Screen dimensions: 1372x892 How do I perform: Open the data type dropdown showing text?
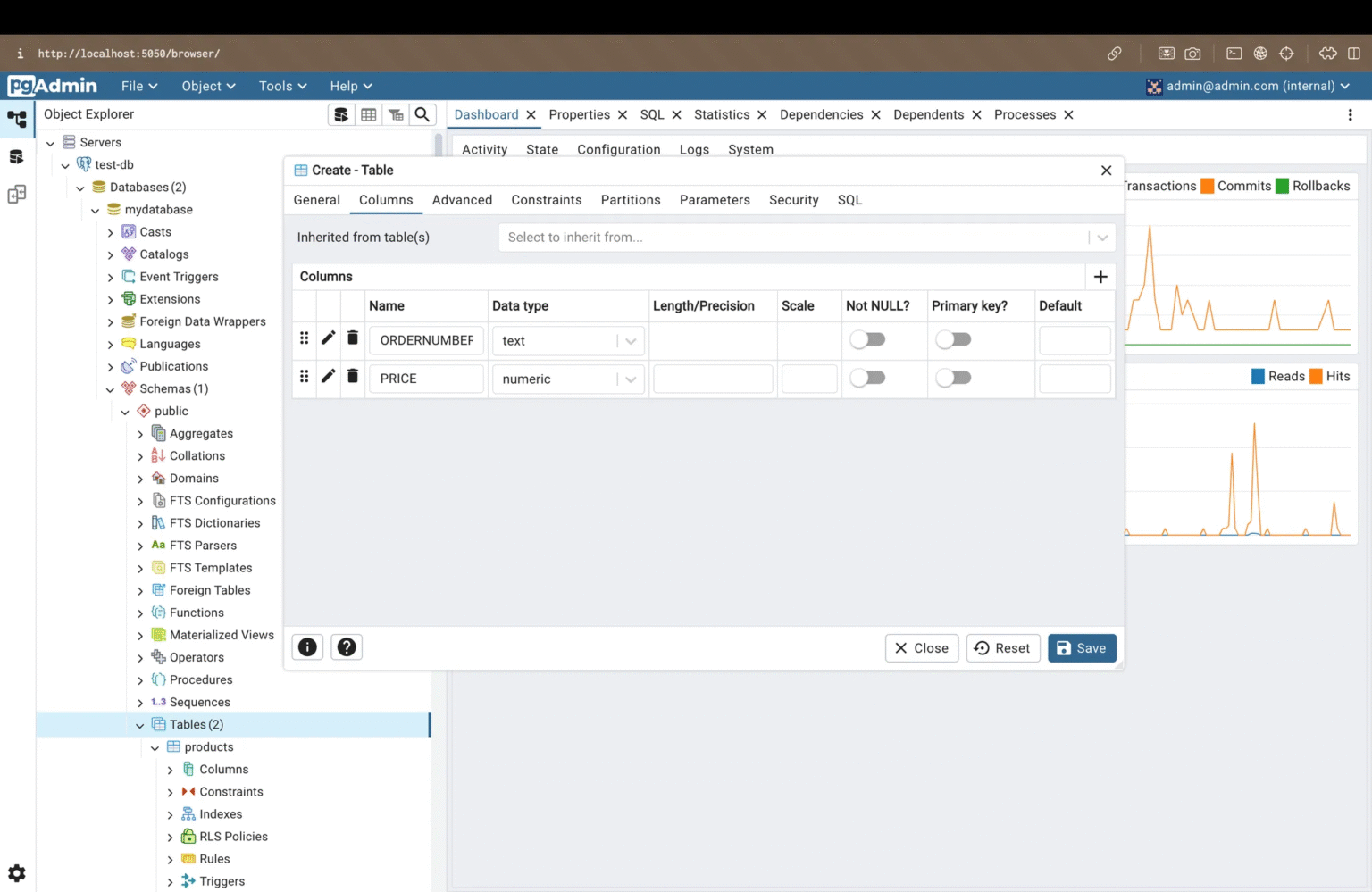pos(631,340)
